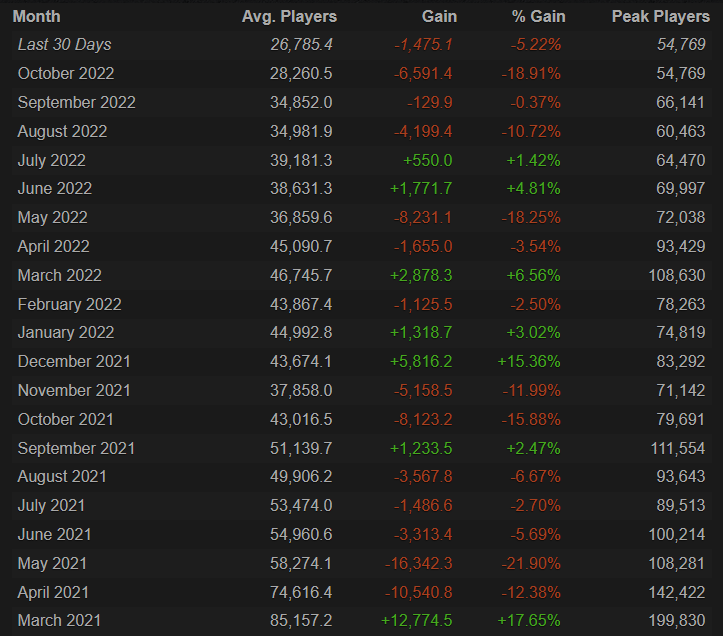Click the % Gain column header
Image resolution: width=723 pixels, height=636 pixels.
pyautogui.click(x=538, y=17)
